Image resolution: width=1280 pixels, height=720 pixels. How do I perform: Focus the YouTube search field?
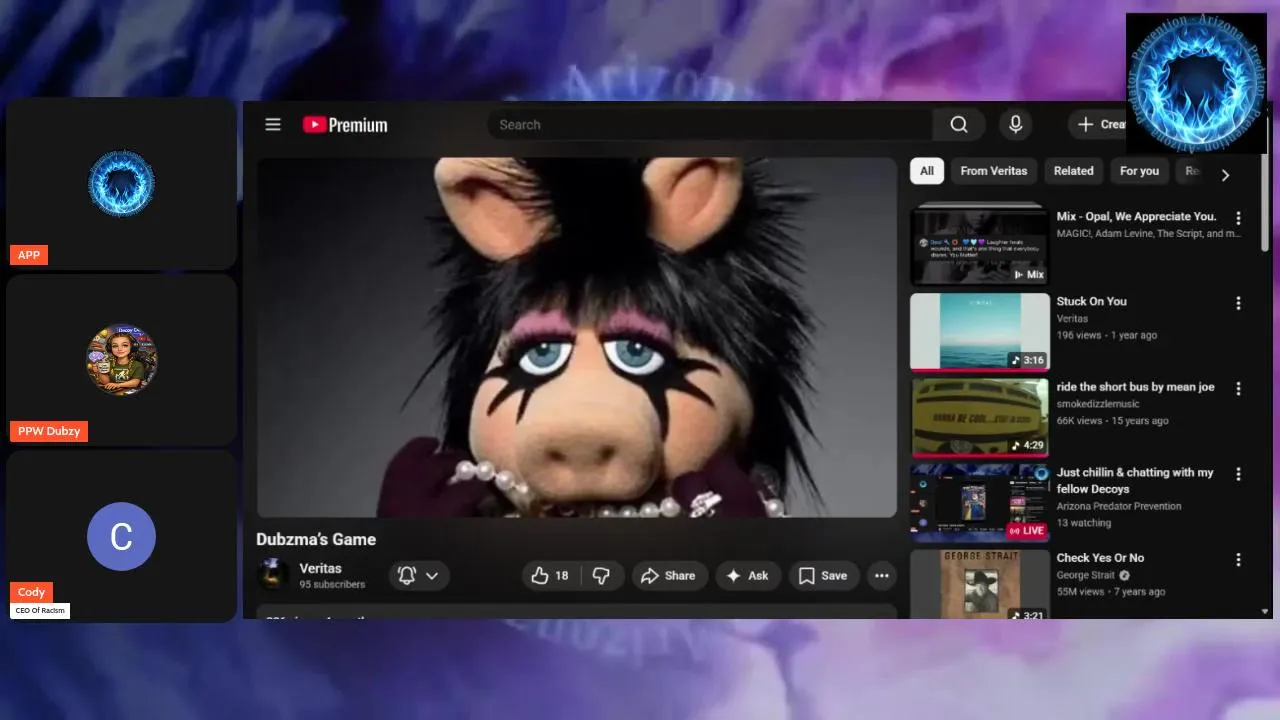pyautogui.click(x=710, y=124)
